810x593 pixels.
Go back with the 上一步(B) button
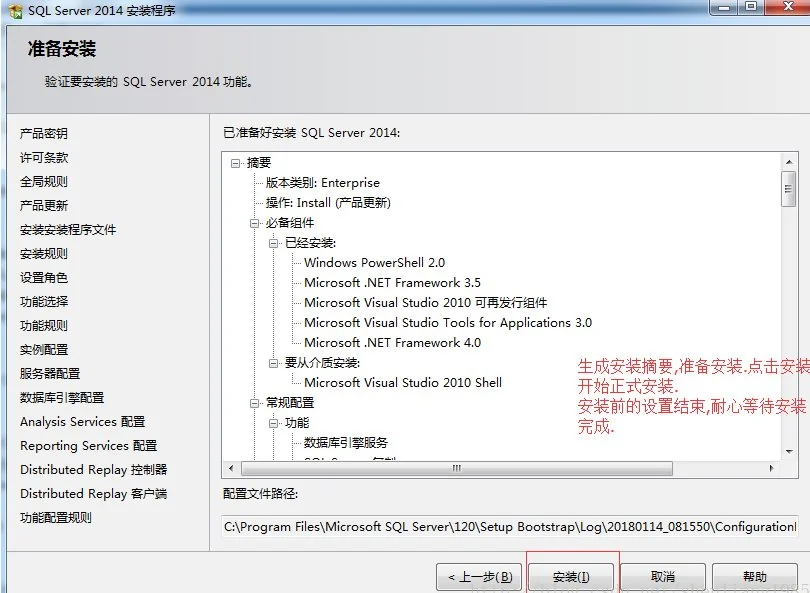click(478, 577)
